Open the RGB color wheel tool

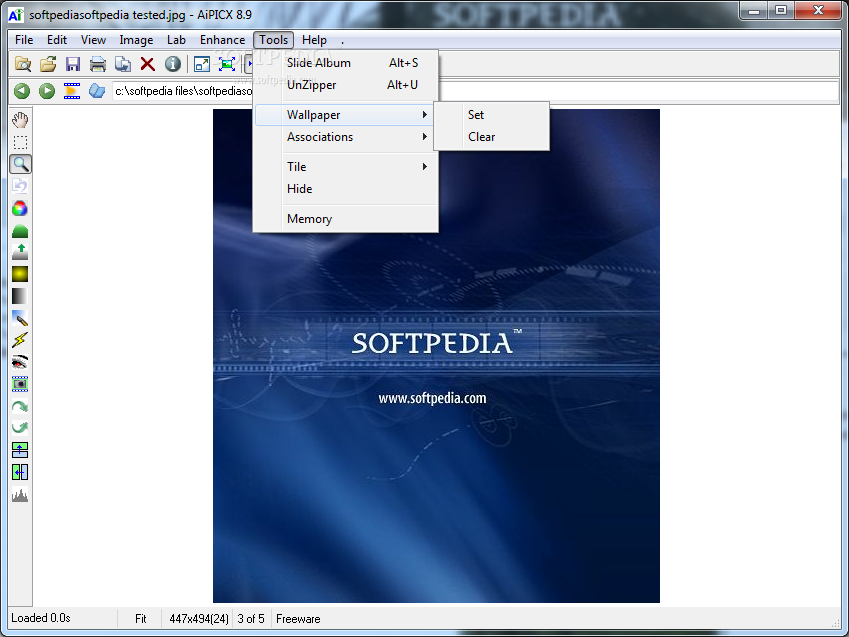(x=20, y=209)
